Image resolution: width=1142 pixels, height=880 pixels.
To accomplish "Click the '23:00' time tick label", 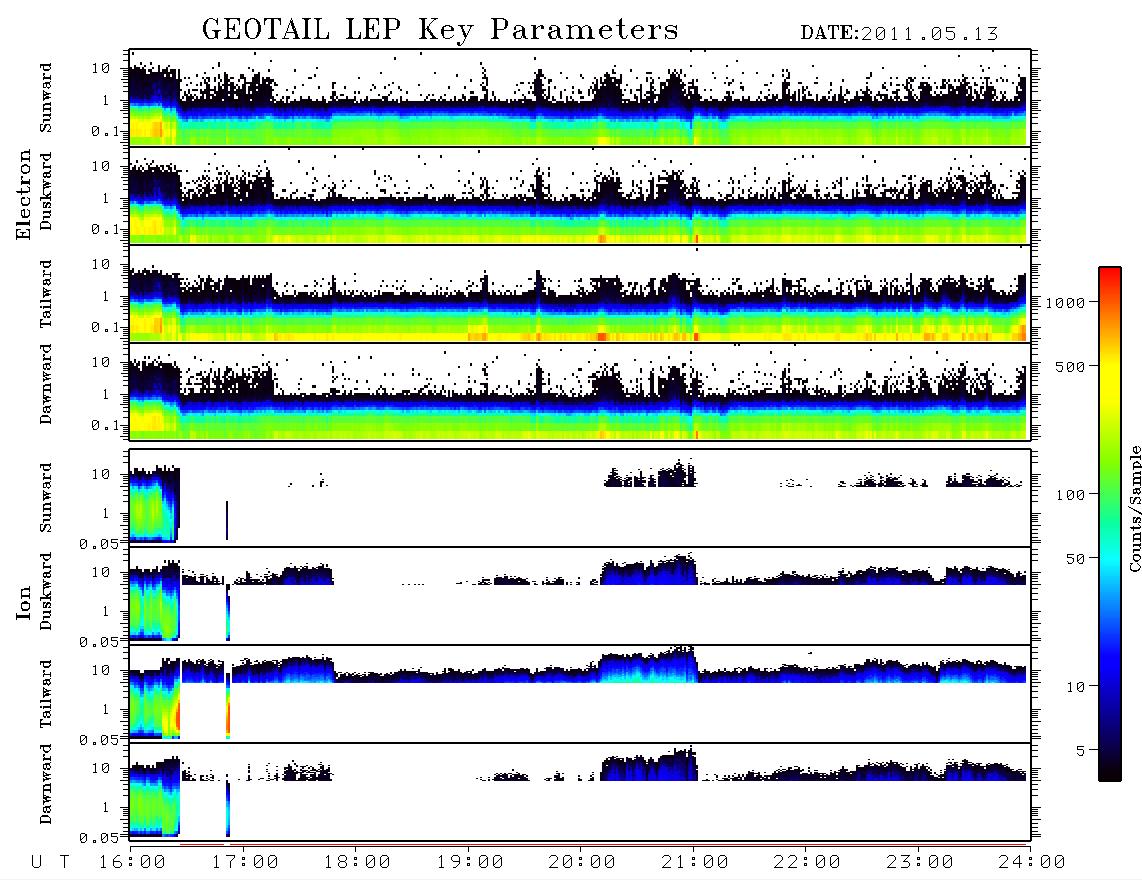I will pos(920,862).
